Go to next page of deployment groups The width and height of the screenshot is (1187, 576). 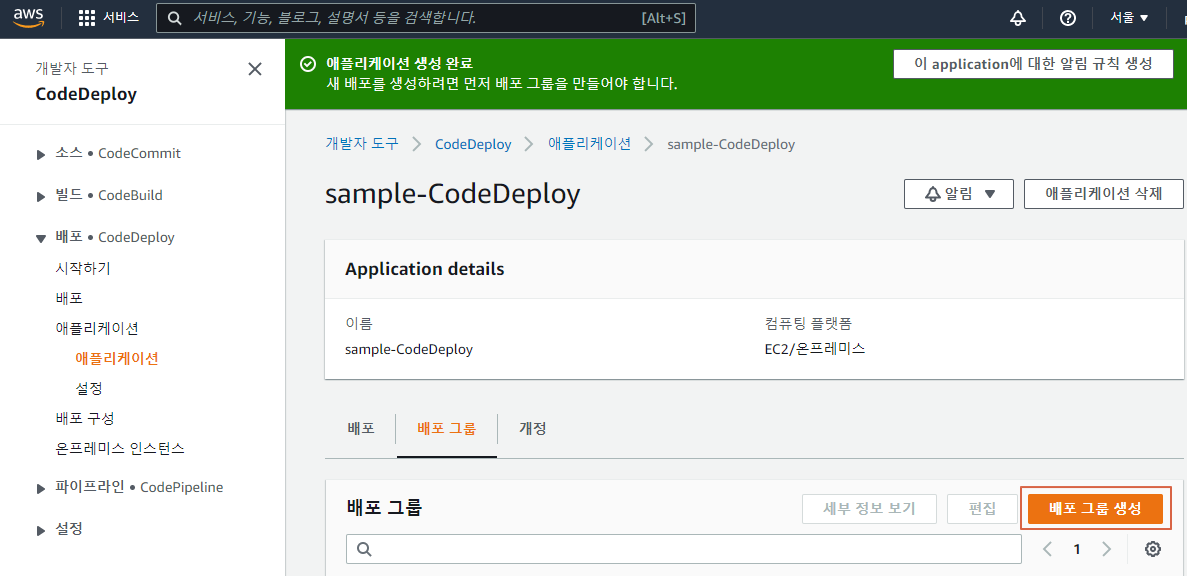point(1106,549)
